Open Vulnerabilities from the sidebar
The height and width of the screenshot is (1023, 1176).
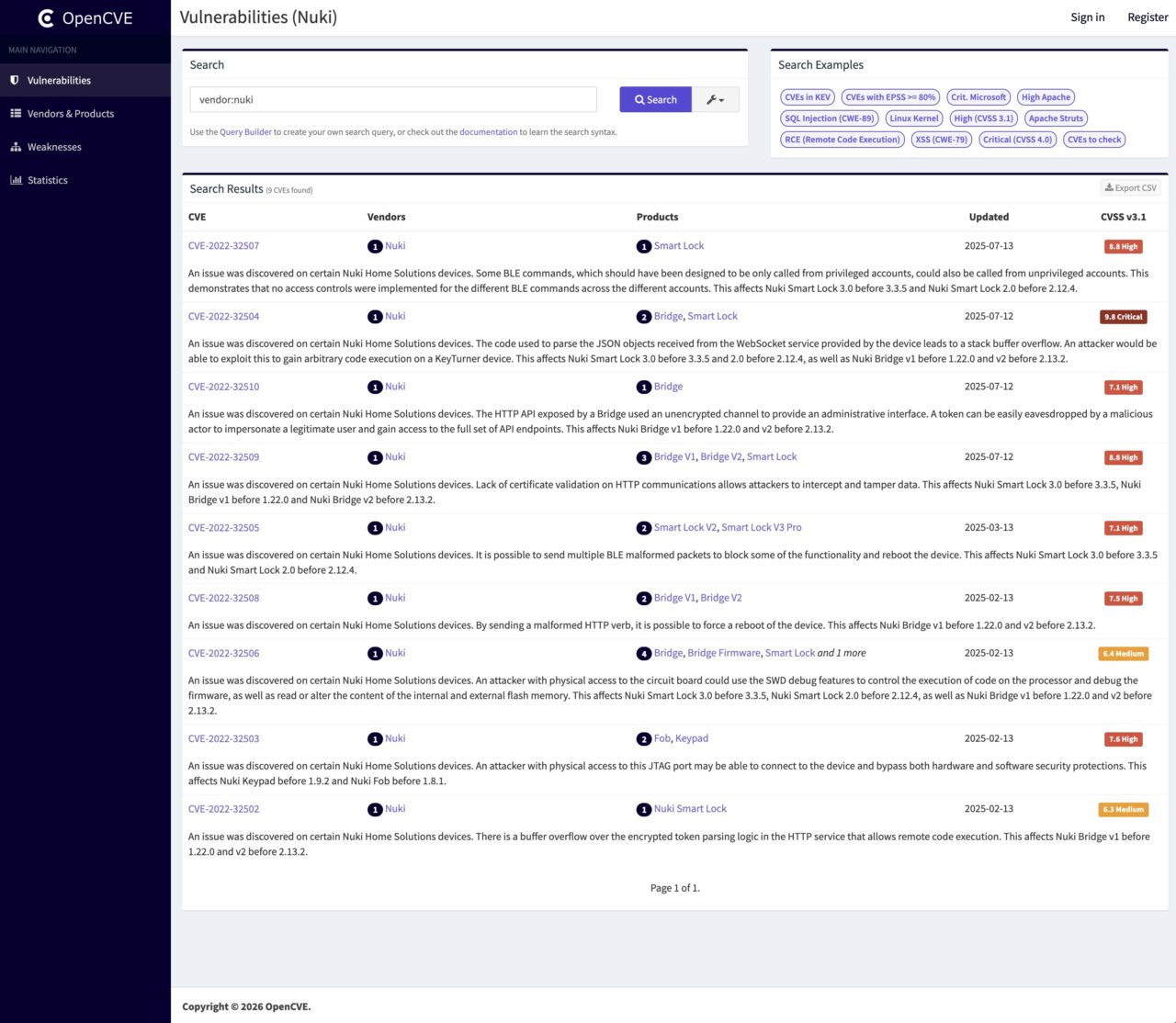(59, 81)
